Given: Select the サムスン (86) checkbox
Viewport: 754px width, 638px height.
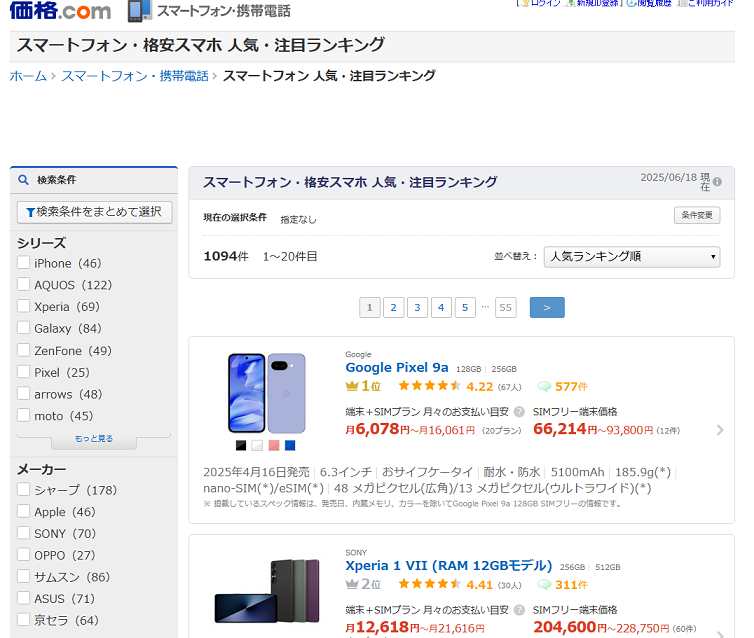Looking at the screenshot, I should coord(24,576).
